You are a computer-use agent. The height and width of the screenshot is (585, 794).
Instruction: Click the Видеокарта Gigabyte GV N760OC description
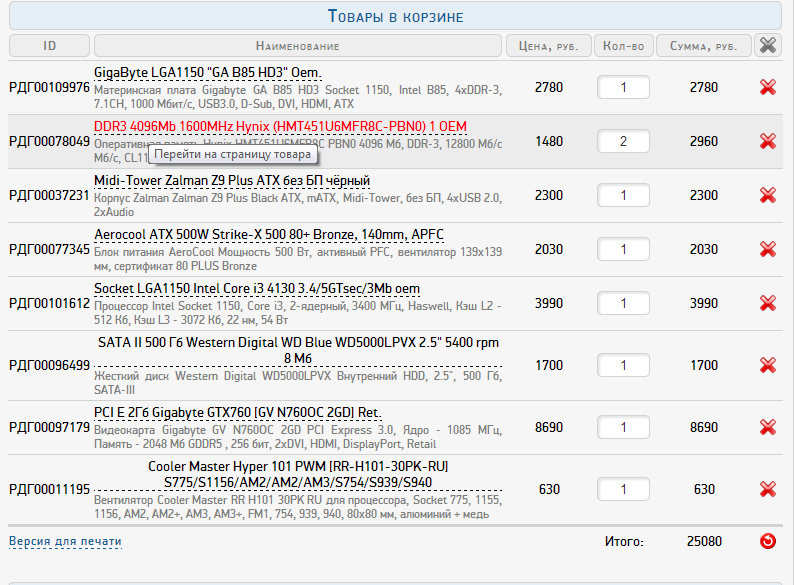coord(298,437)
